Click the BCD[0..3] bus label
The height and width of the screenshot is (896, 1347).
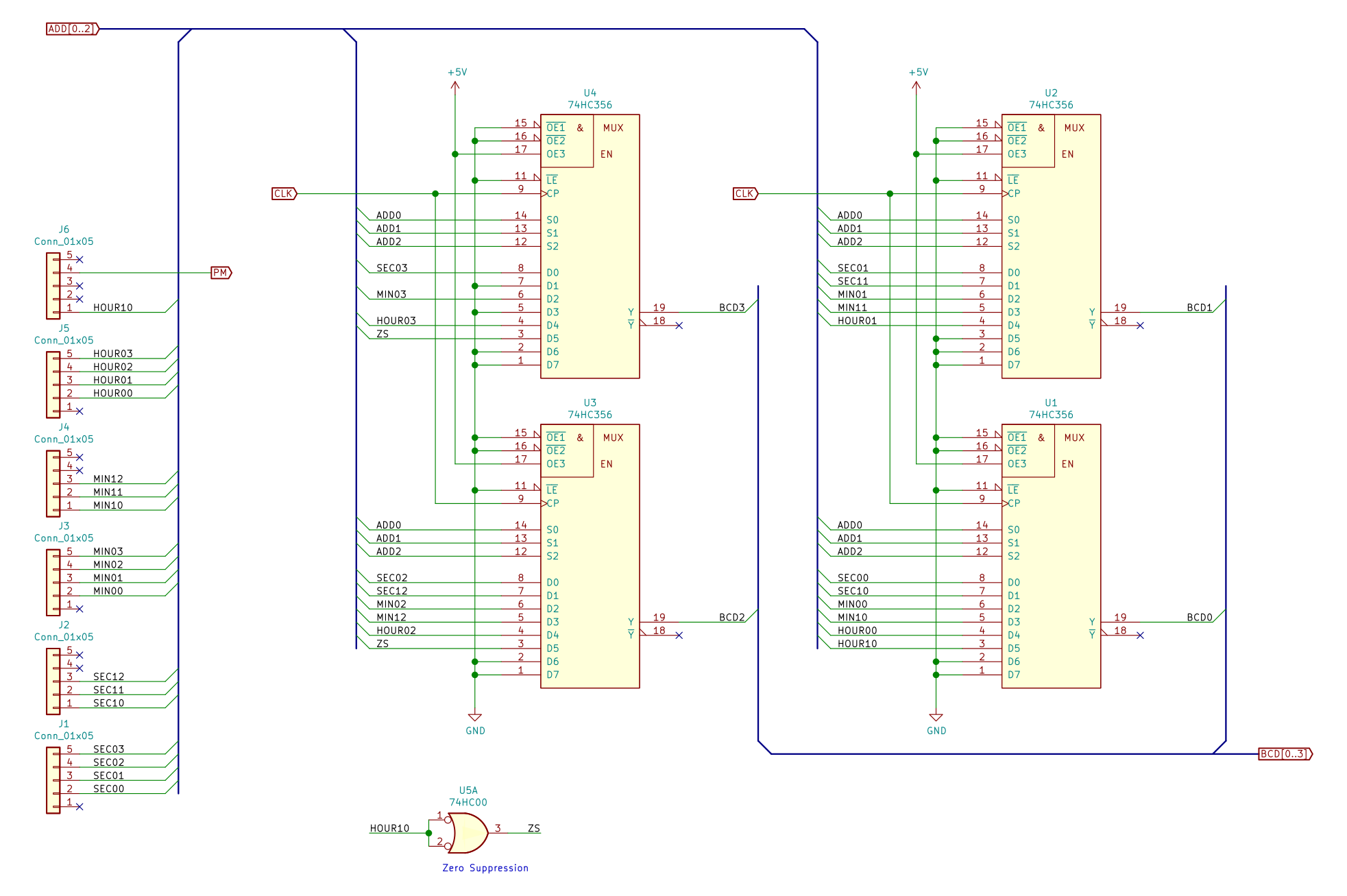pos(1285,754)
